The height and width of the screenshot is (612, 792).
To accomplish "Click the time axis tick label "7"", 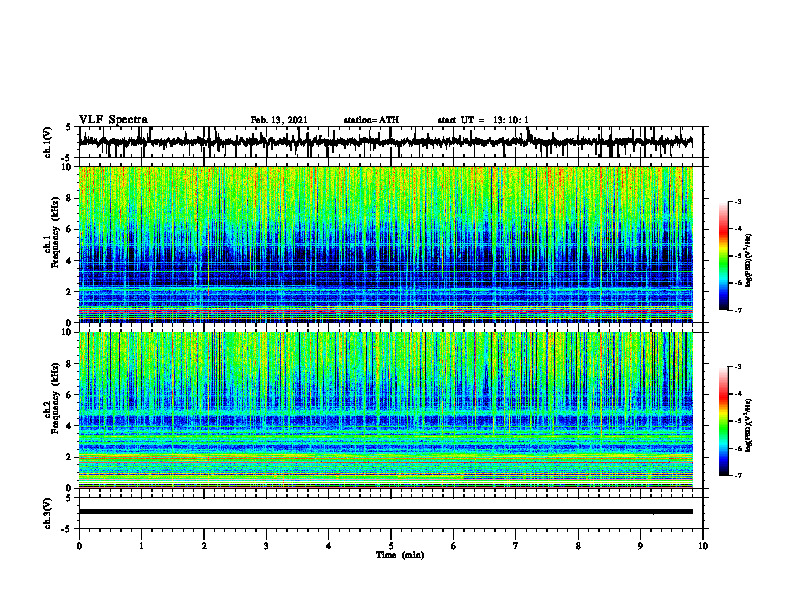I will click(x=516, y=546).
